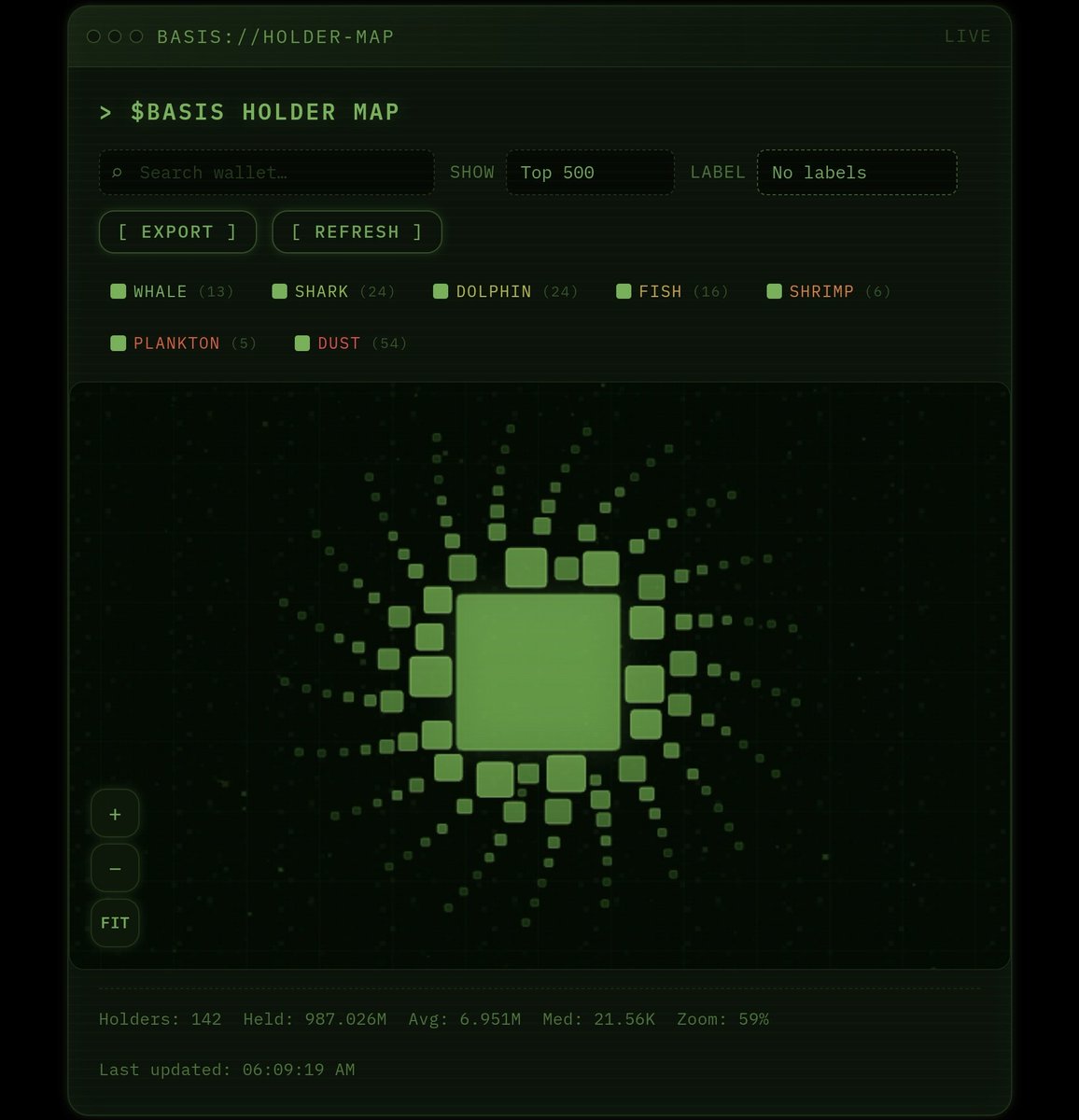Image resolution: width=1079 pixels, height=1120 pixels.
Task: Click the middle window control dot
Action: click(115, 36)
